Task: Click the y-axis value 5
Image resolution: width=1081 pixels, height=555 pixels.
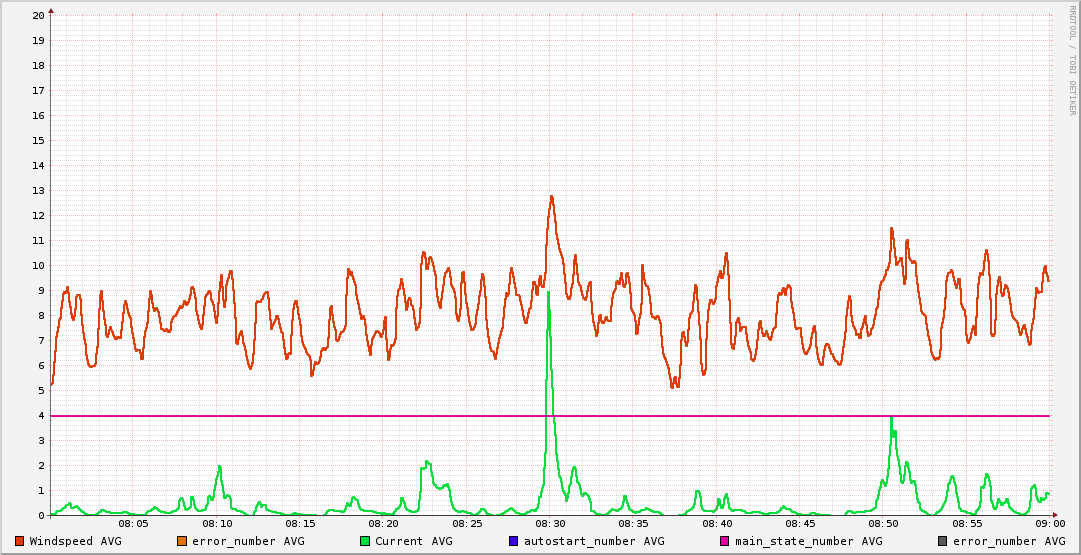Action: [41, 390]
